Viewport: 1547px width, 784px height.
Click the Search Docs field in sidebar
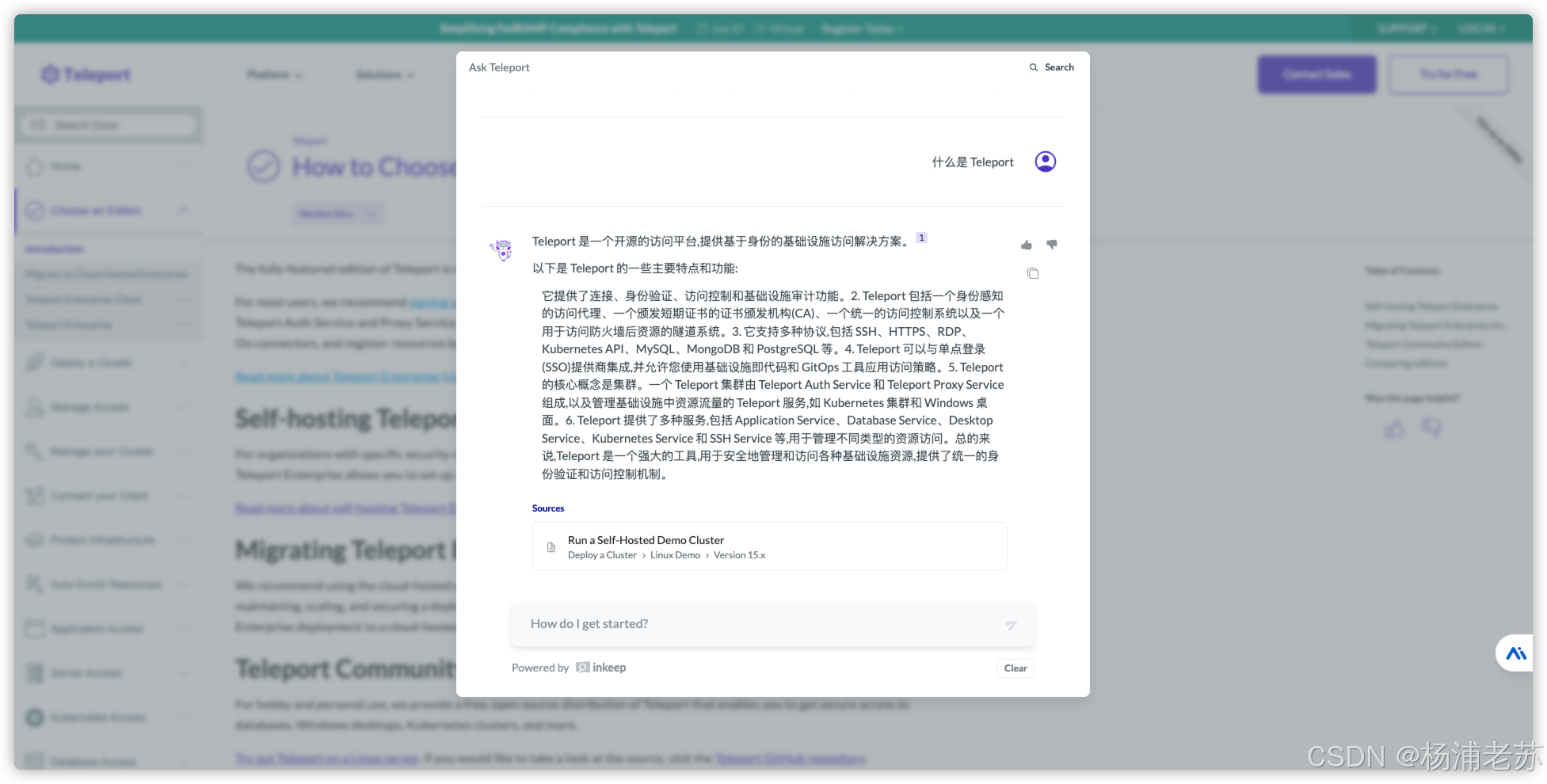109,125
